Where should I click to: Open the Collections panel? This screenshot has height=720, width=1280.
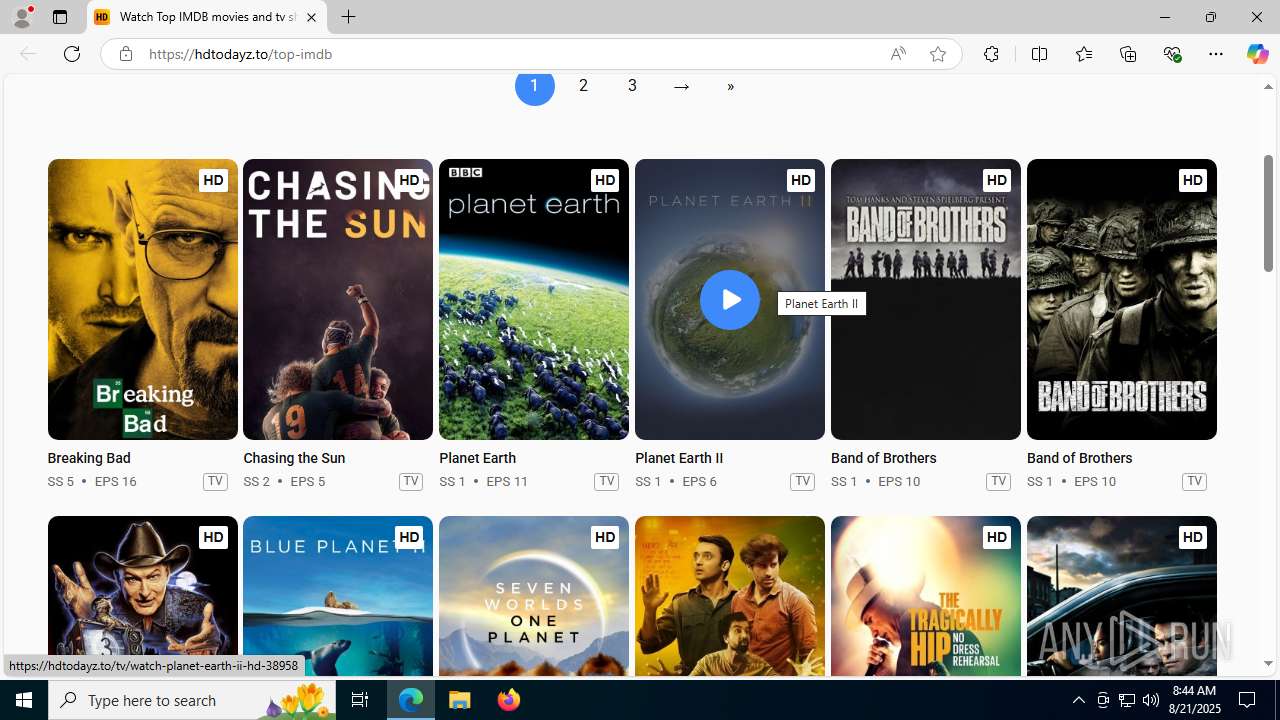(x=1128, y=54)
